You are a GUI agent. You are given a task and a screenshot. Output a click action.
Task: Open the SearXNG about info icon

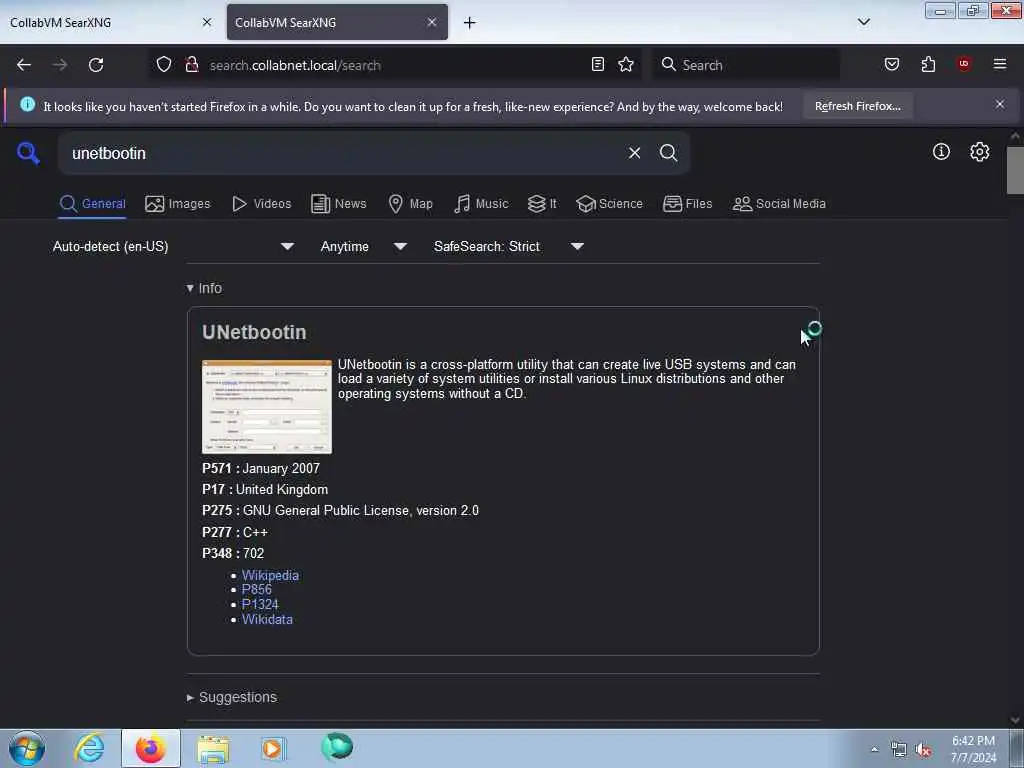tap(941, 152)
